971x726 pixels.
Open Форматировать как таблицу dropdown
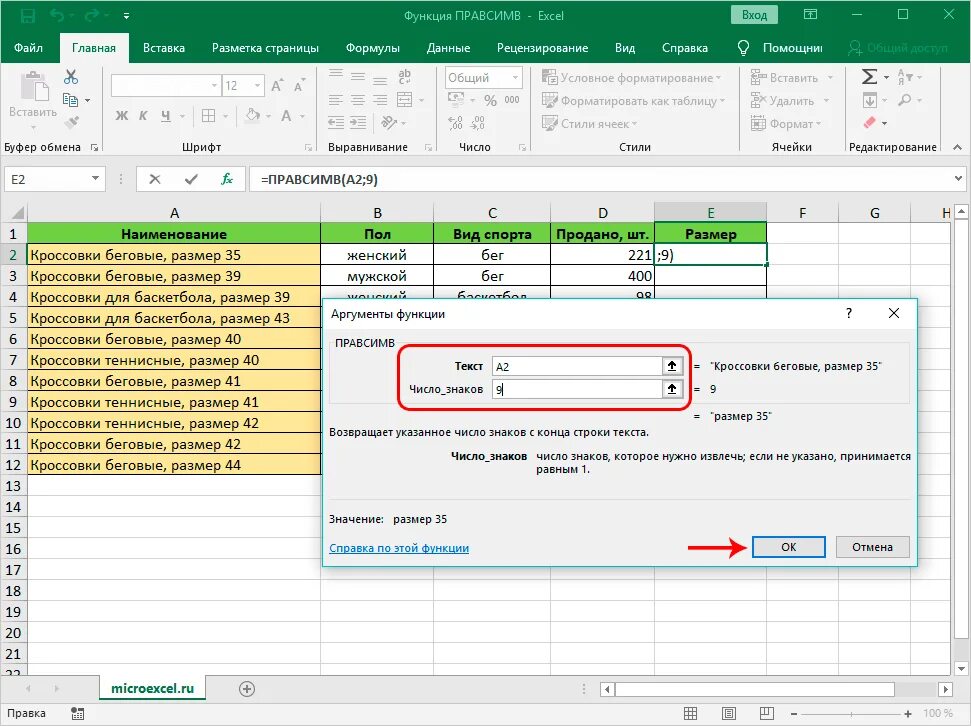click(x=634, y=100)
